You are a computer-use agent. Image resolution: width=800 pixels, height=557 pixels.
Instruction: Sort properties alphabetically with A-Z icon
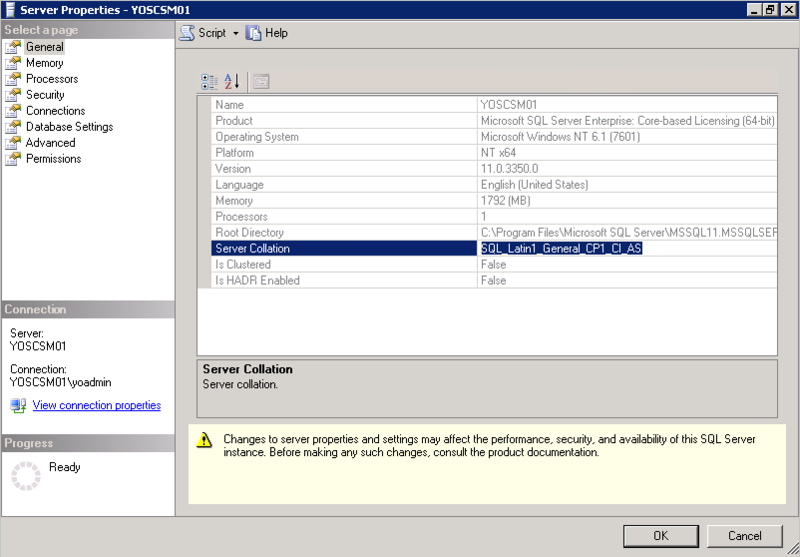[232, 82]
